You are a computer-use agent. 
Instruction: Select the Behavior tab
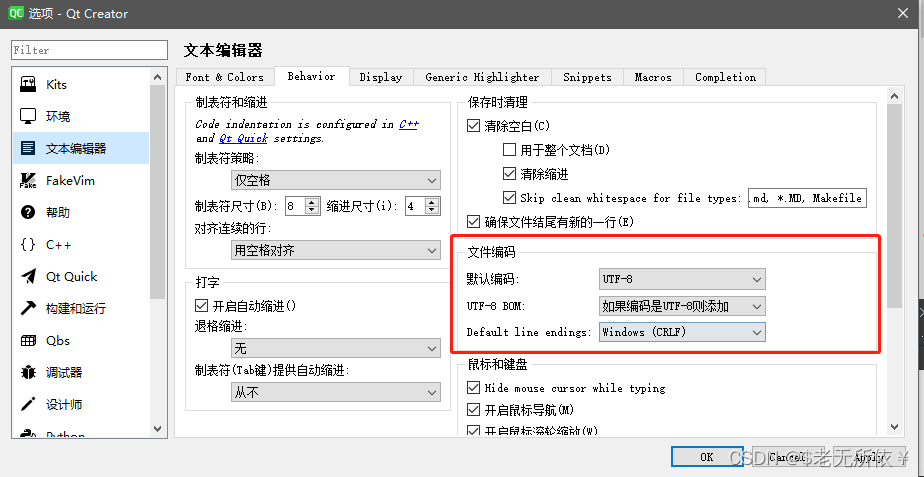(x=311, y=76)
